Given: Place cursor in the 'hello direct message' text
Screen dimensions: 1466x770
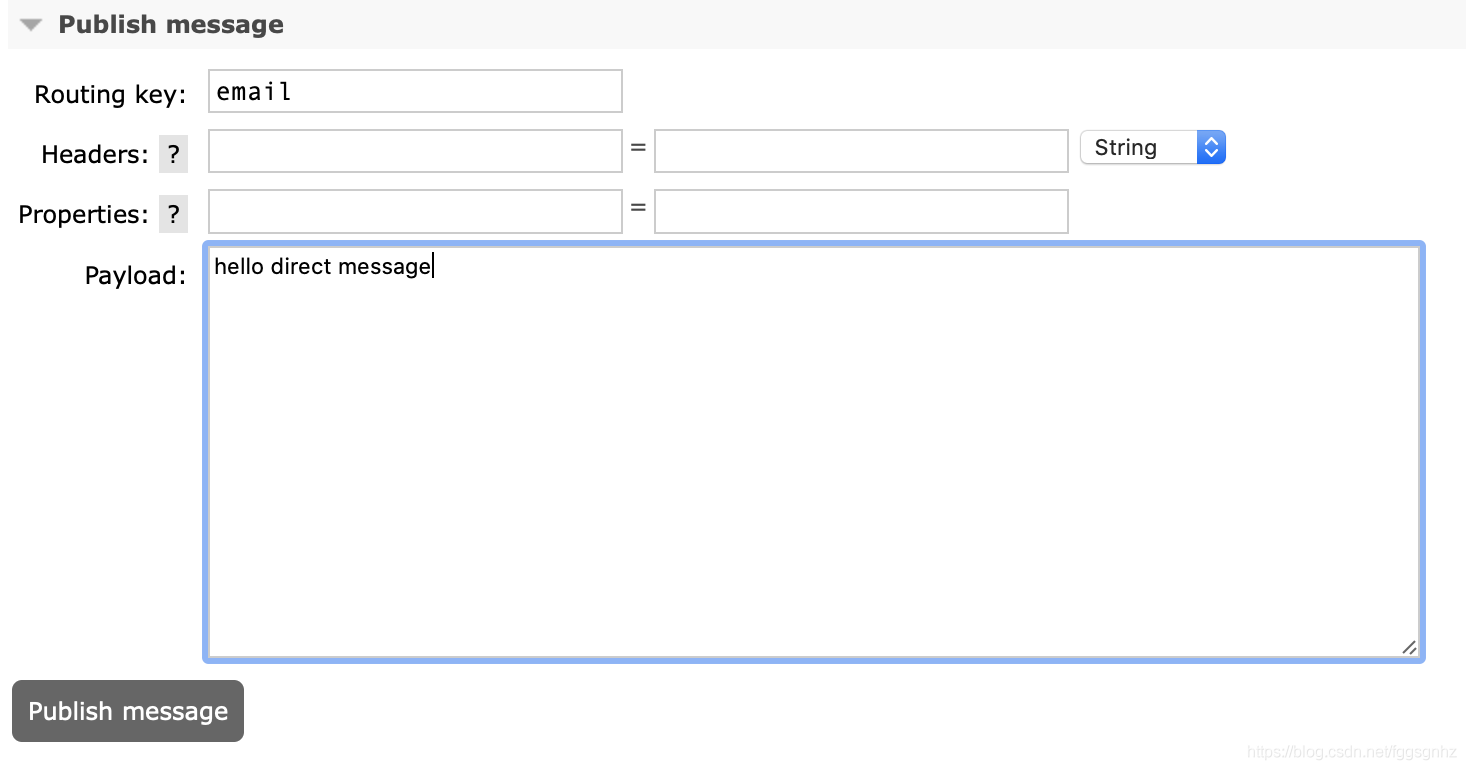Looking at the screenshot, I should [322, 266].
